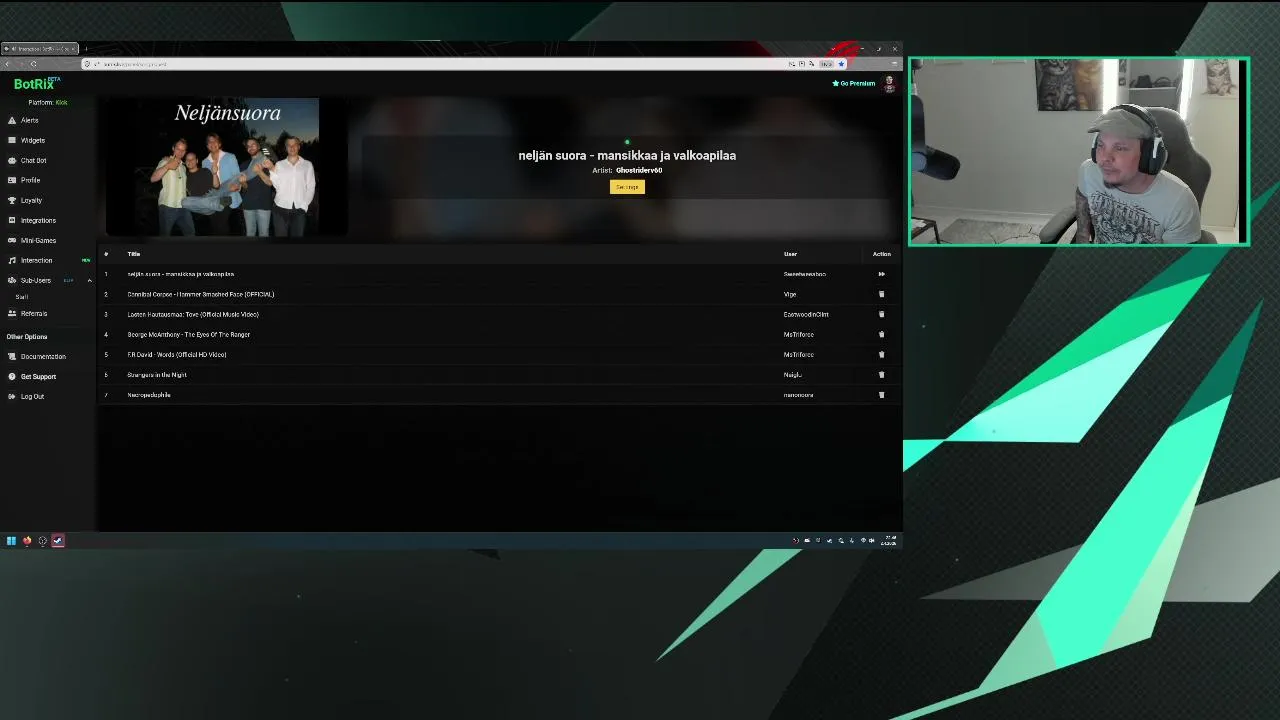
Task: Click the yellow Settings button
Action: tap(627, 187)
